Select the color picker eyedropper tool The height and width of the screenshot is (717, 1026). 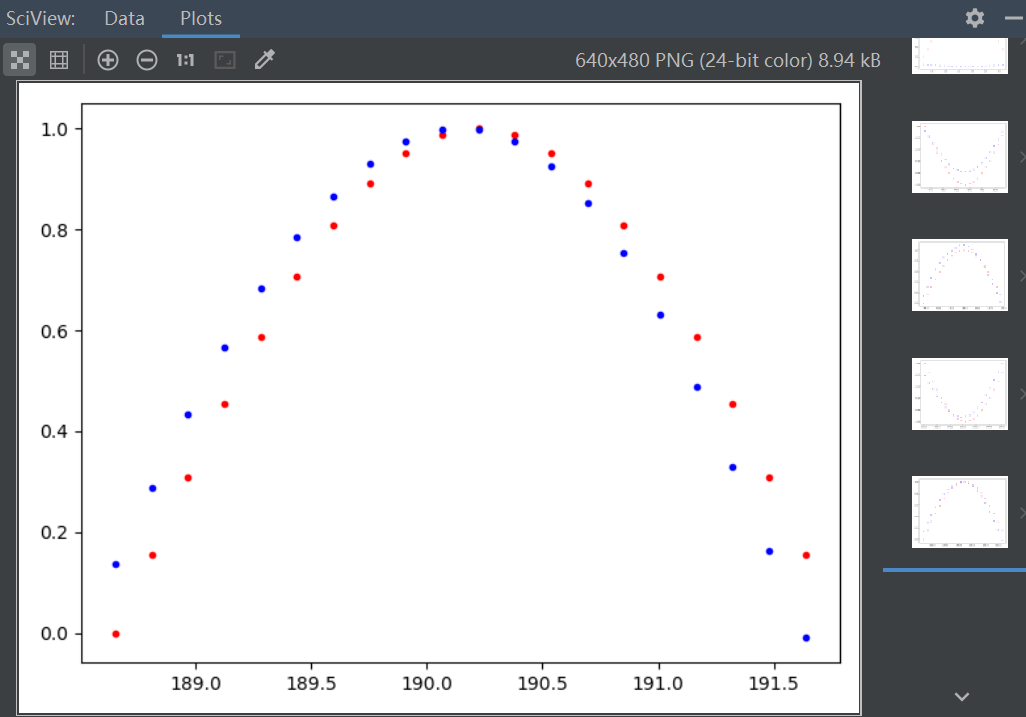(264, 60)
